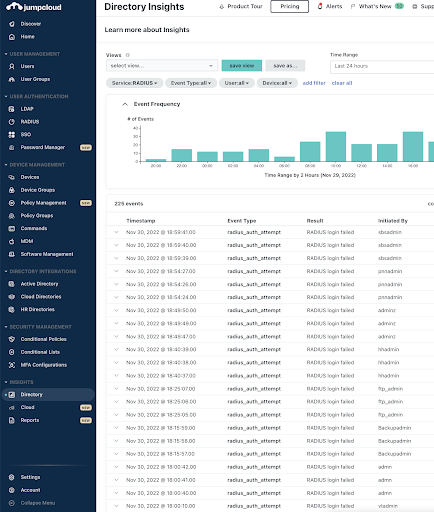The width and height of the screenshot is (434, 512).
Task: Click the clear all link
Action: [x=342, y=83]
